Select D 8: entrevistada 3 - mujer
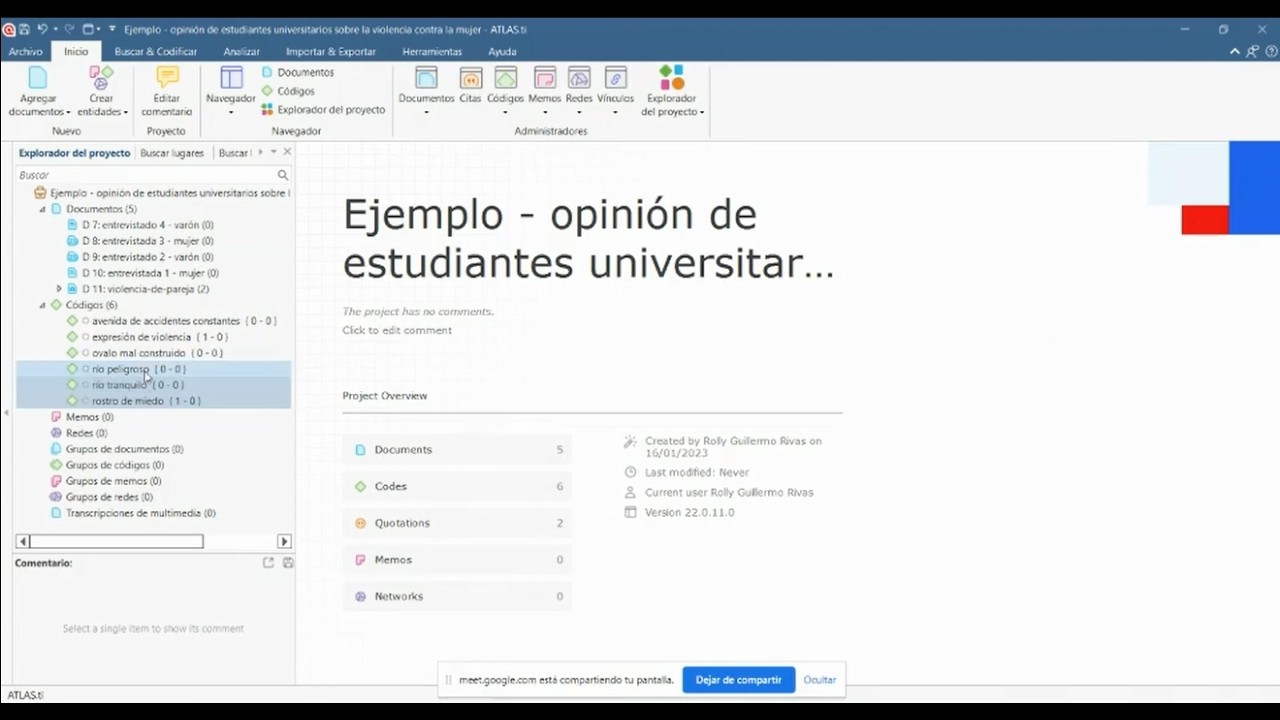This screenshot has height=720, width=1280. pos(140,241)
